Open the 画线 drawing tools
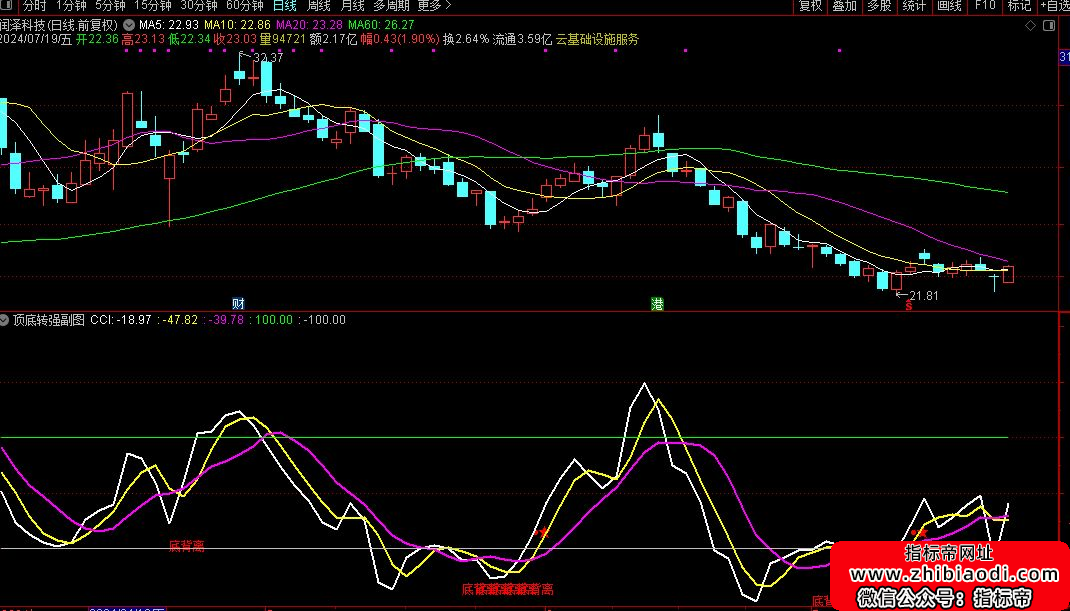This screenshot has width=1070, height=611. [949, 6]
